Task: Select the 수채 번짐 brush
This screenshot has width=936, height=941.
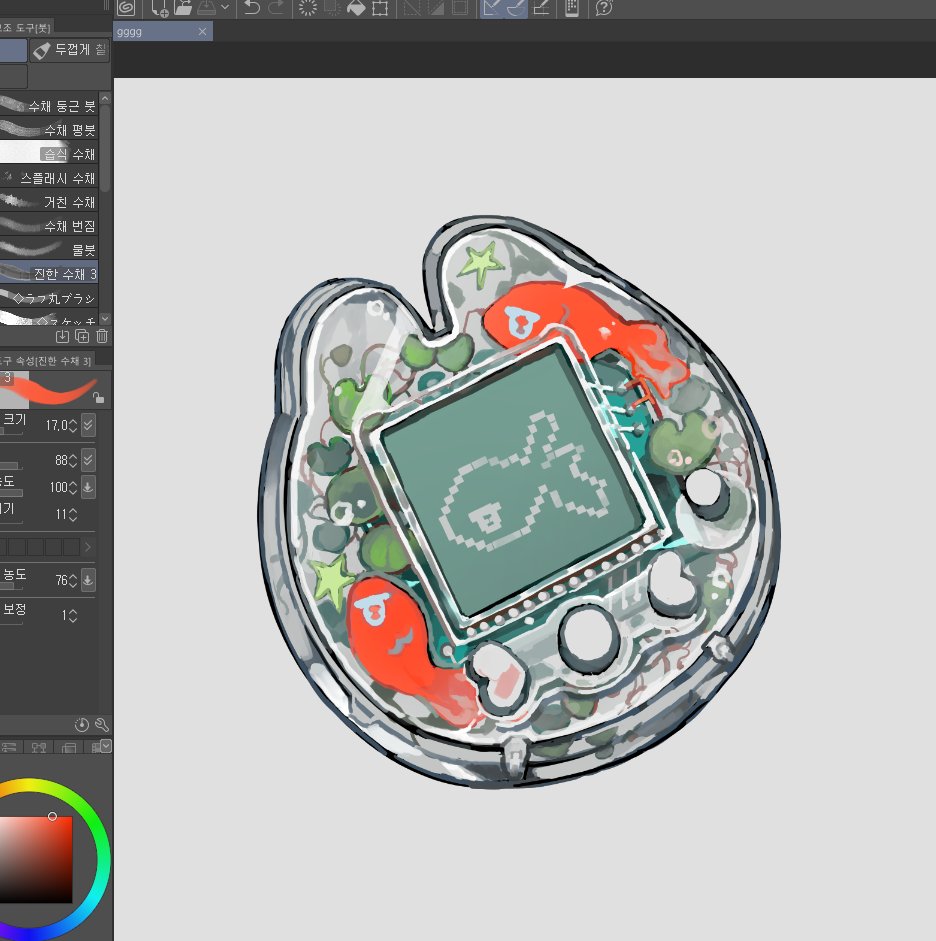Action: (49, 226)
